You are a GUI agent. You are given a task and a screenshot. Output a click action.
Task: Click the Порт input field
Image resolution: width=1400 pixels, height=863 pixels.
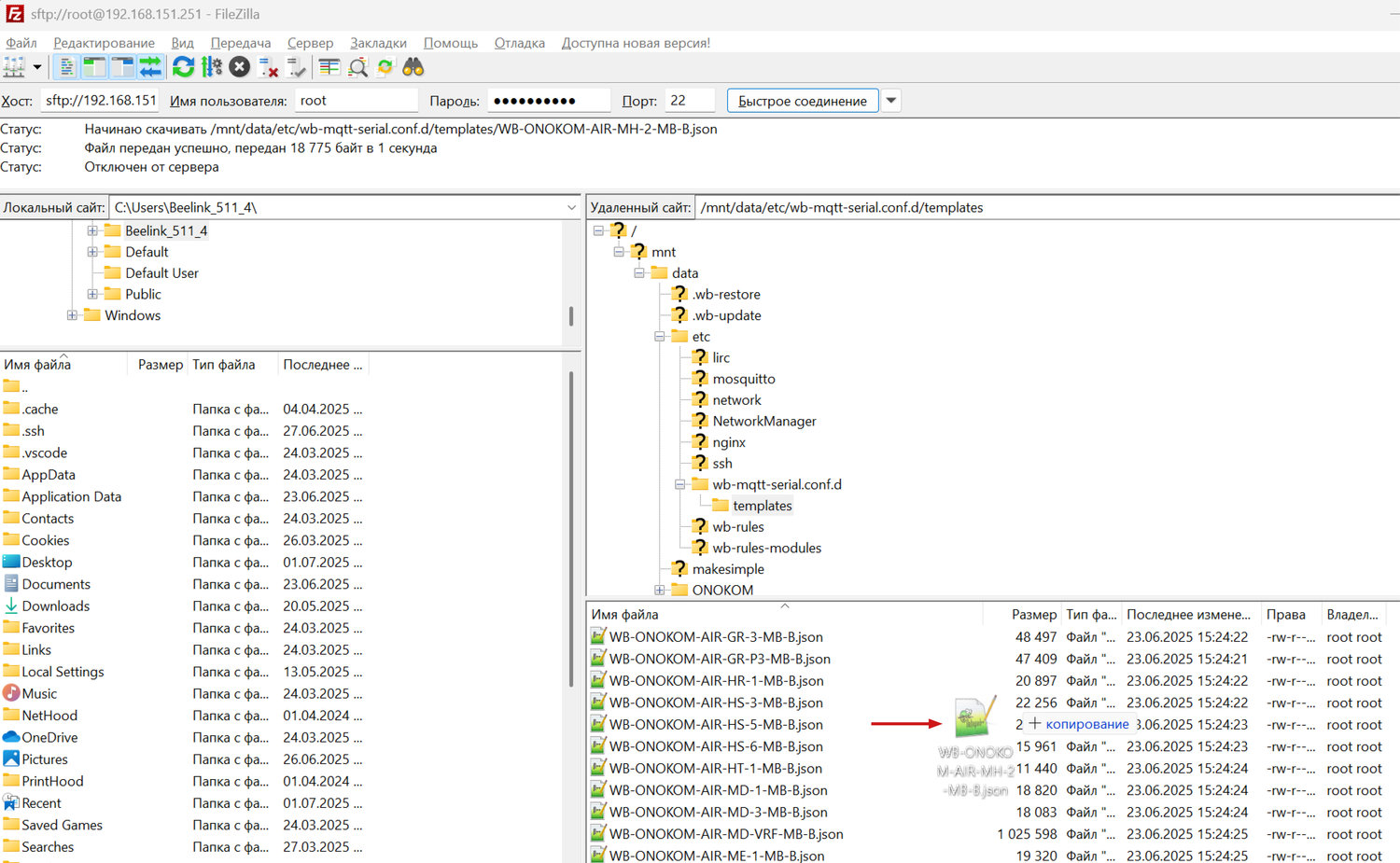pyautogui.click(x=690, y=101)
